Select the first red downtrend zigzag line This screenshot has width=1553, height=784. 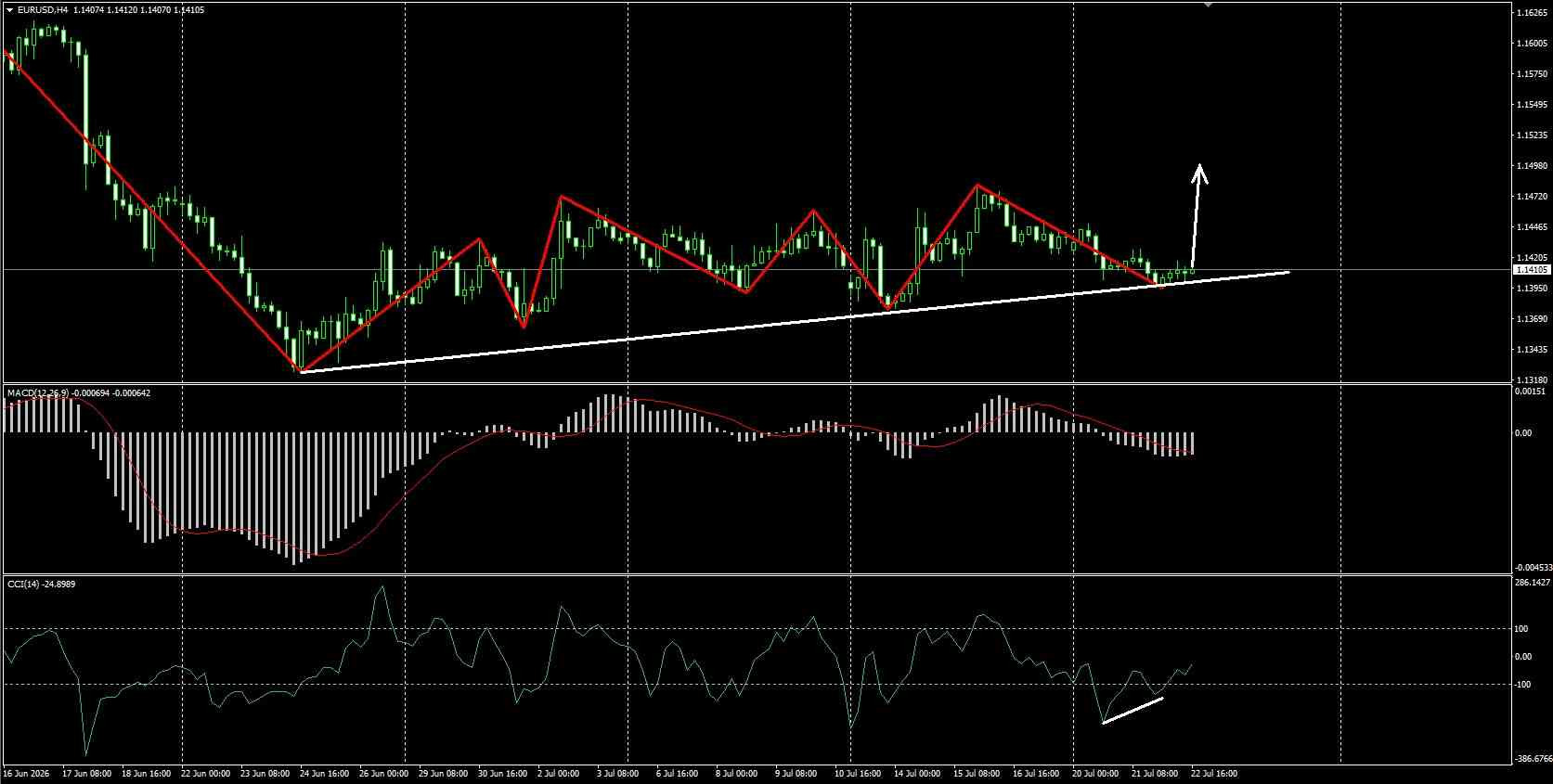click(x=153, y=212)
